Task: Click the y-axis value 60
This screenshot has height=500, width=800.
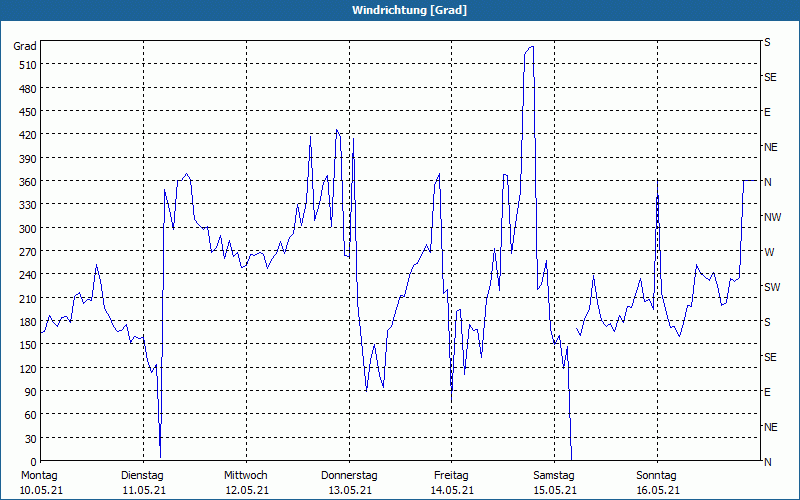Action: [31, 415]
